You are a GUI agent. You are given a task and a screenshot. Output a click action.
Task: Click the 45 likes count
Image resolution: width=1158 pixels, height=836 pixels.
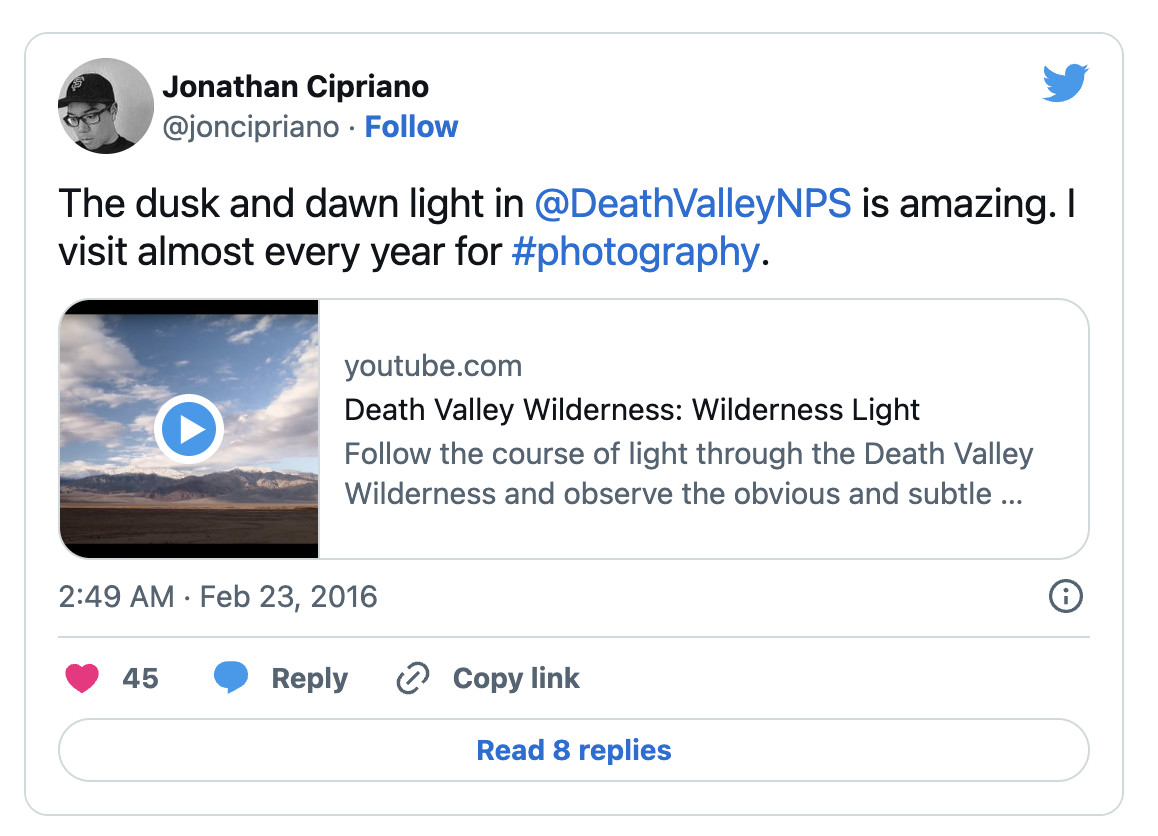(x=140, y=679)
